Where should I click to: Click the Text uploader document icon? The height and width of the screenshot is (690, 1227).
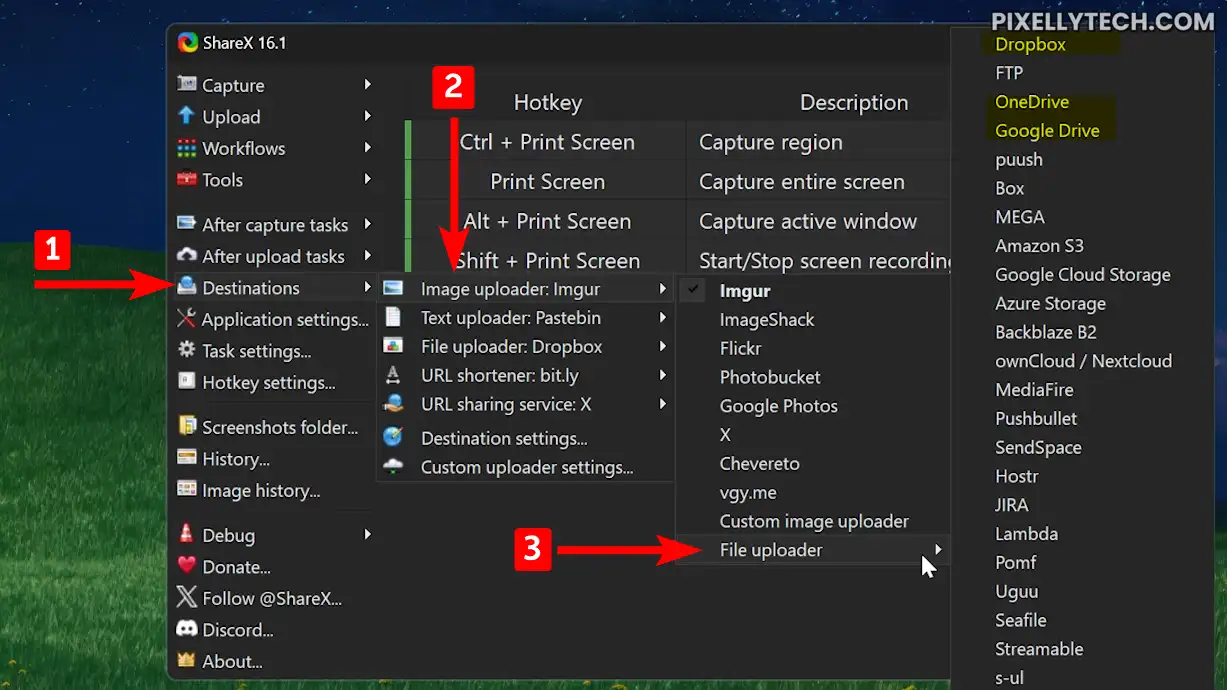click(393, 317)
